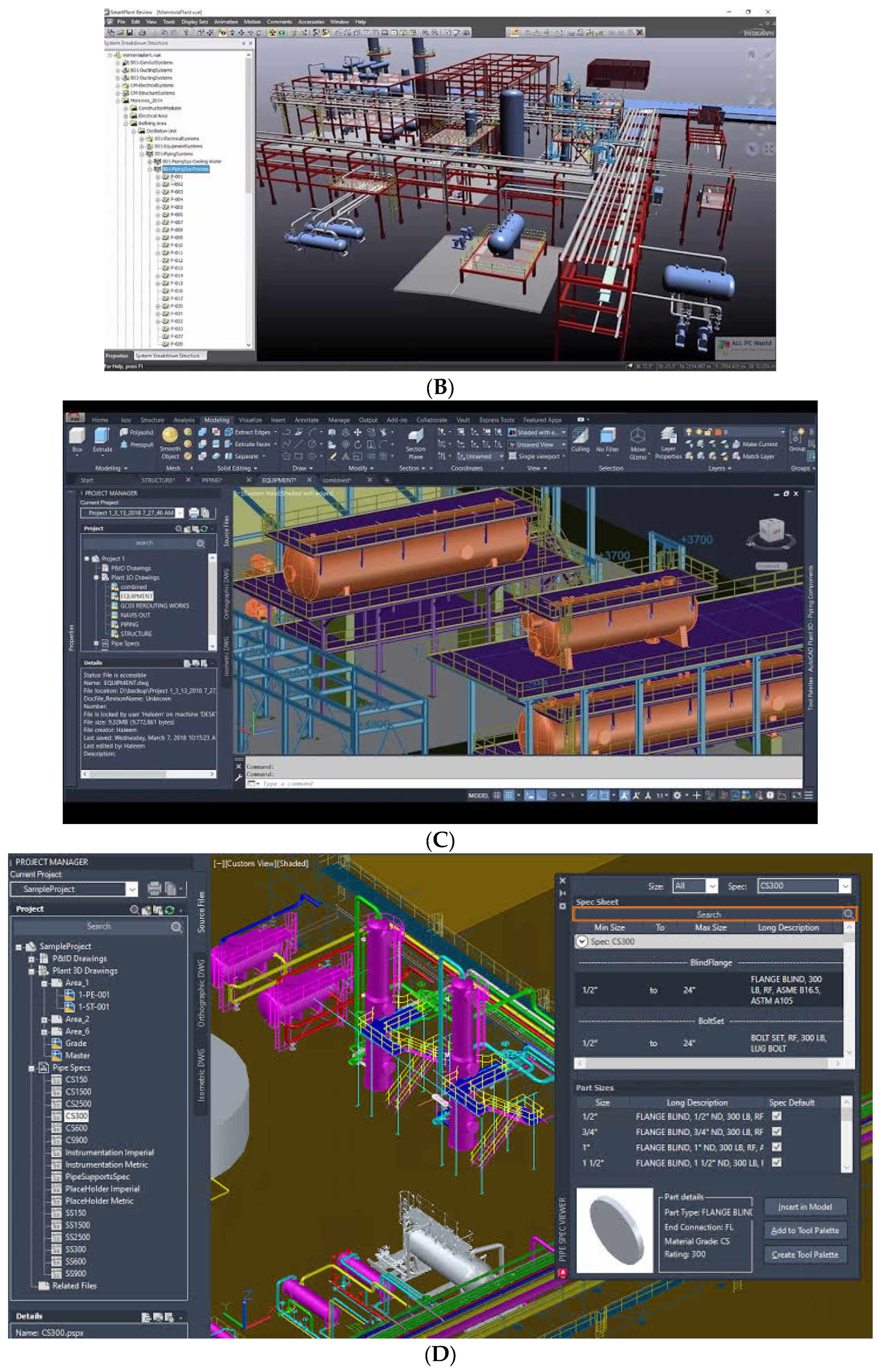Select the Box modeling tool

point(77,436)
